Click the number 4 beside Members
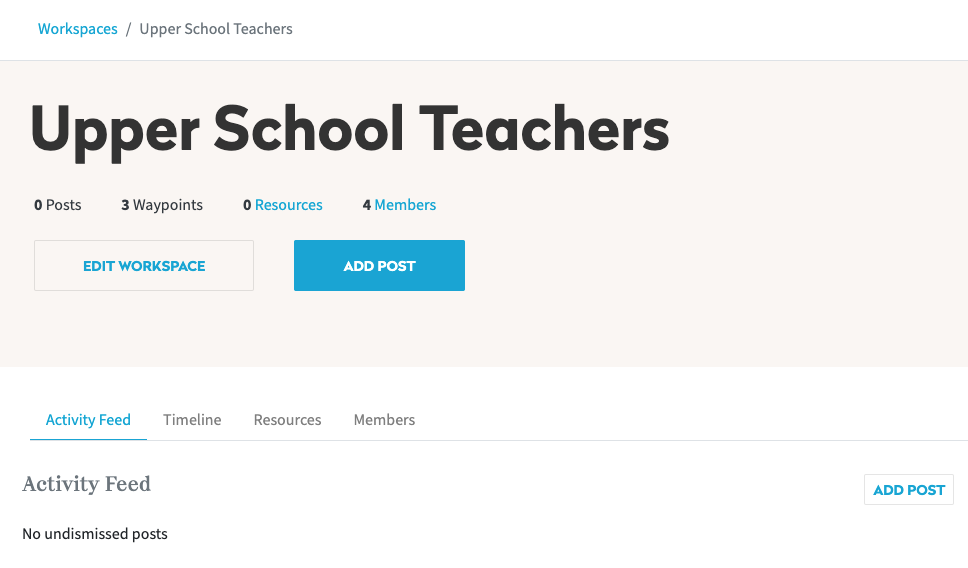 367,205
